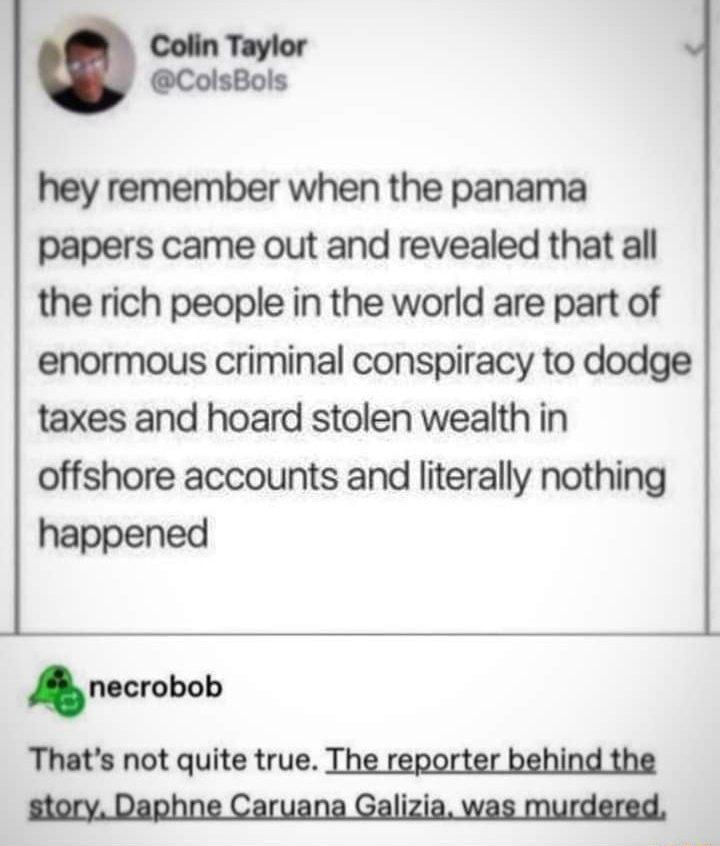Click 'hey remember when the panama' line
Viewport: 720px width, 846px height.
[x=312, y=189]
